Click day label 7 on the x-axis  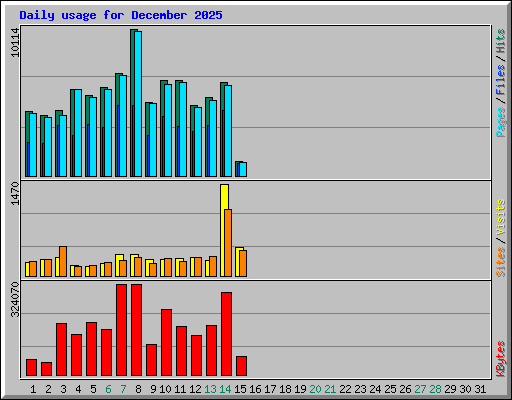tap(123, 389)
